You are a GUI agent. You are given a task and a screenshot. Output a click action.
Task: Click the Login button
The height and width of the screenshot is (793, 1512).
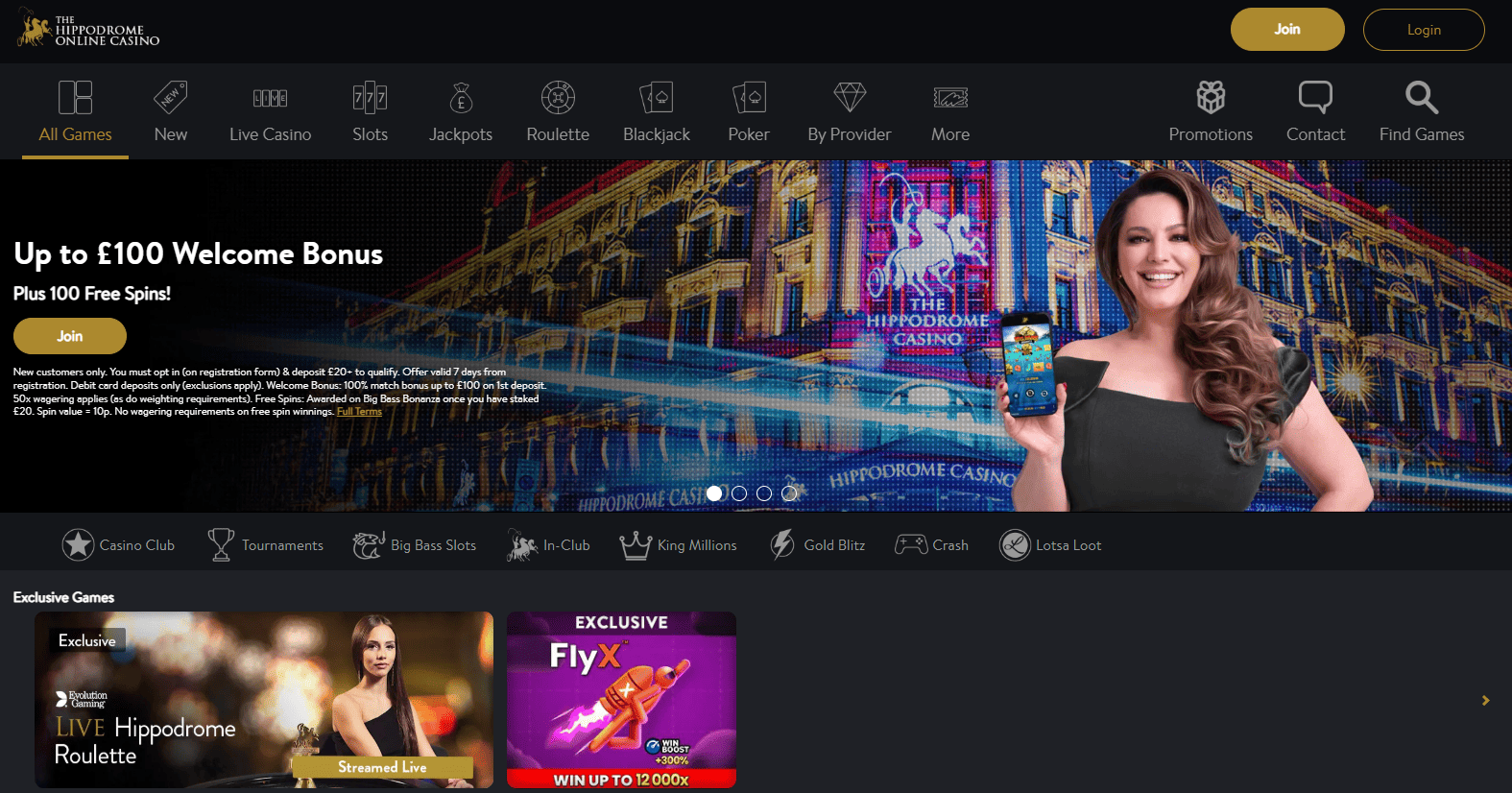point(1424,30)
